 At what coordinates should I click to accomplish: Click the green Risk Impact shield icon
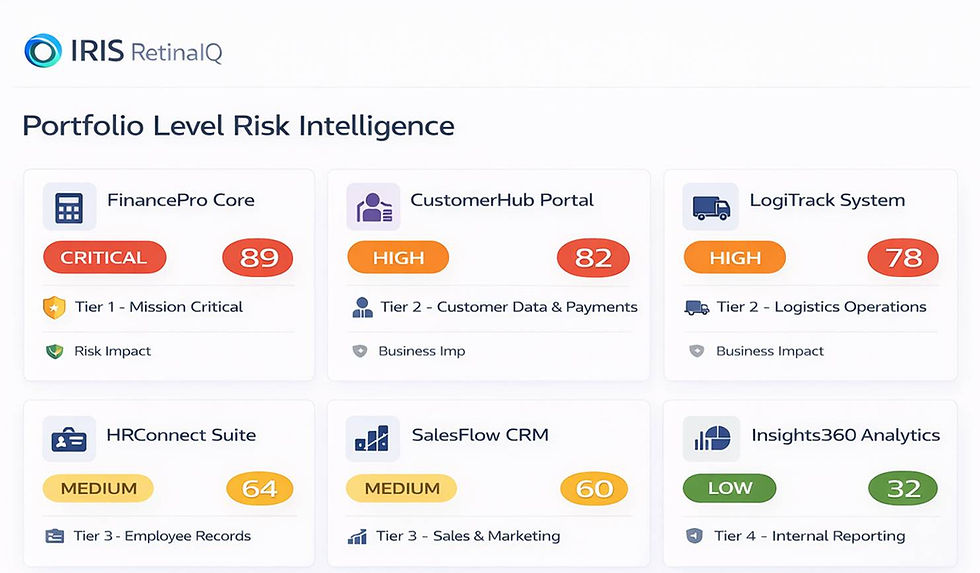(54, 351)
